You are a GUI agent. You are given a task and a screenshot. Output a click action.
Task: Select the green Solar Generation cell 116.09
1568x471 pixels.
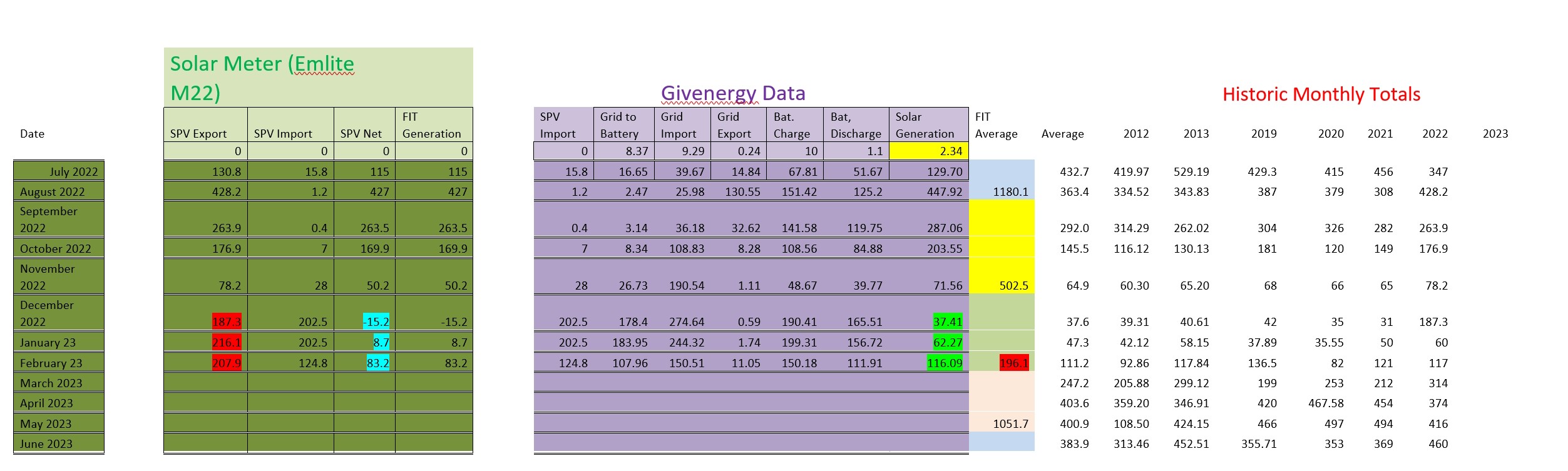(945, 363)
